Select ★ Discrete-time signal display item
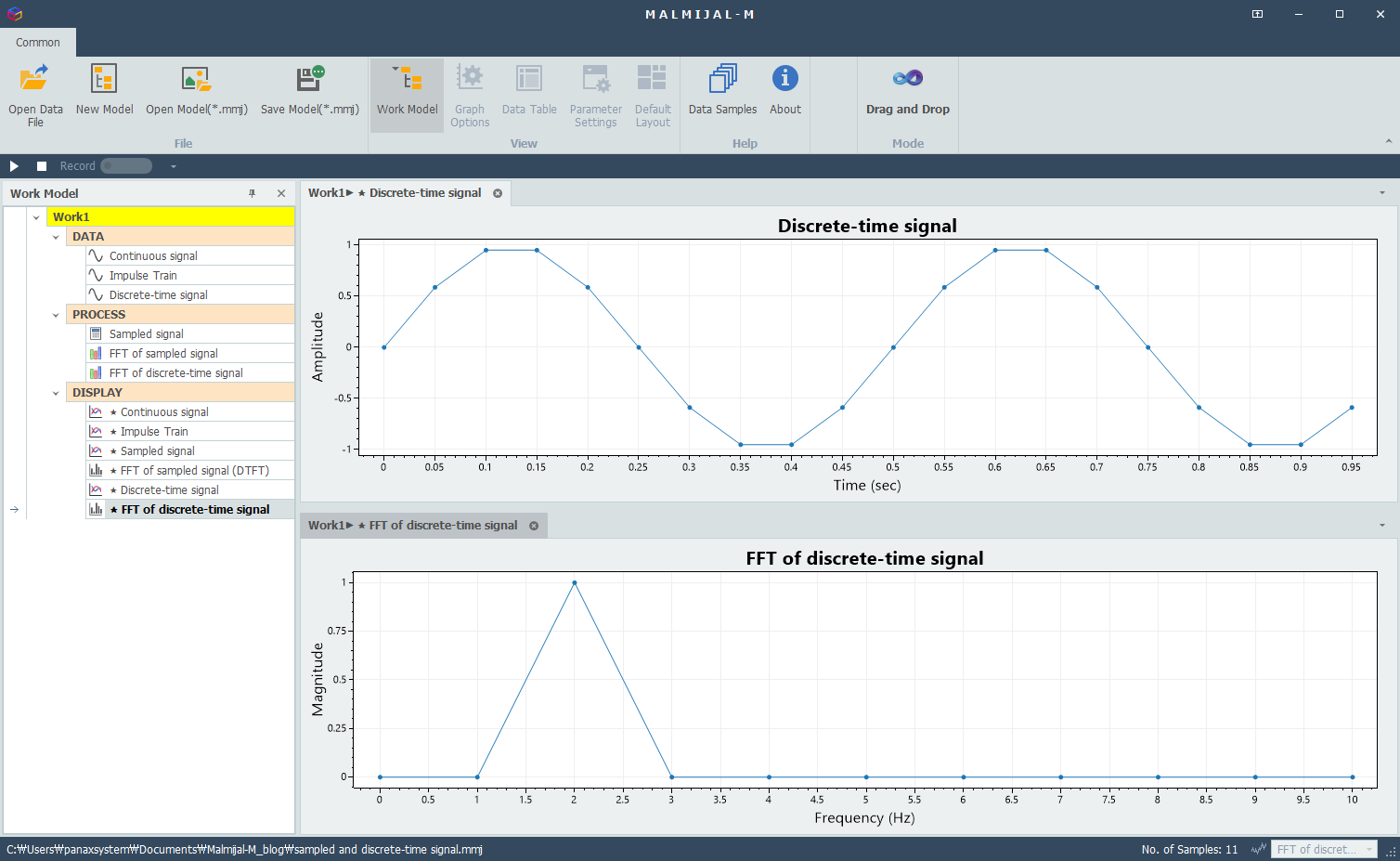 (189, 490)
